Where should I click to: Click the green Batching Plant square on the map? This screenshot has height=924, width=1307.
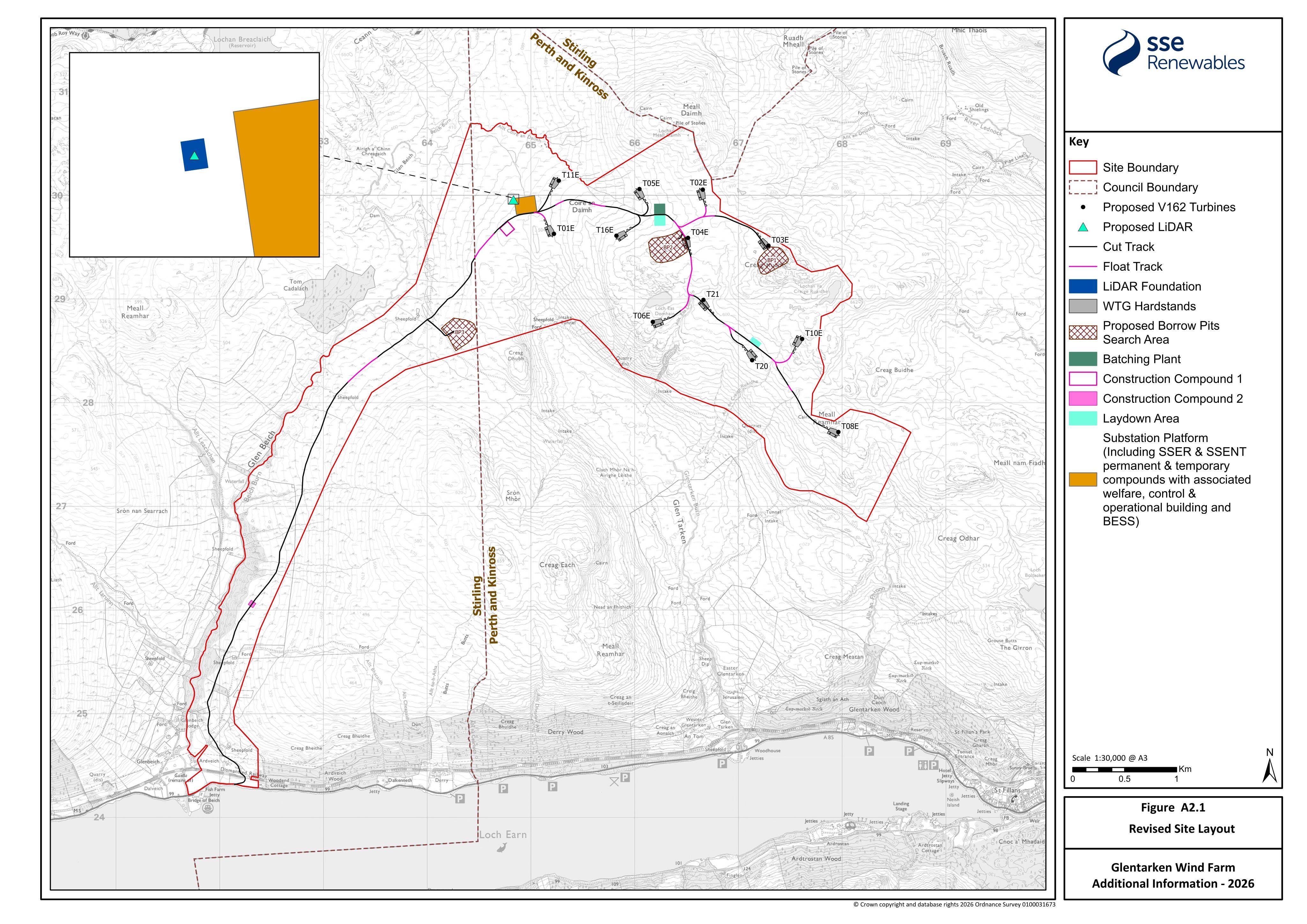(660, 209)
